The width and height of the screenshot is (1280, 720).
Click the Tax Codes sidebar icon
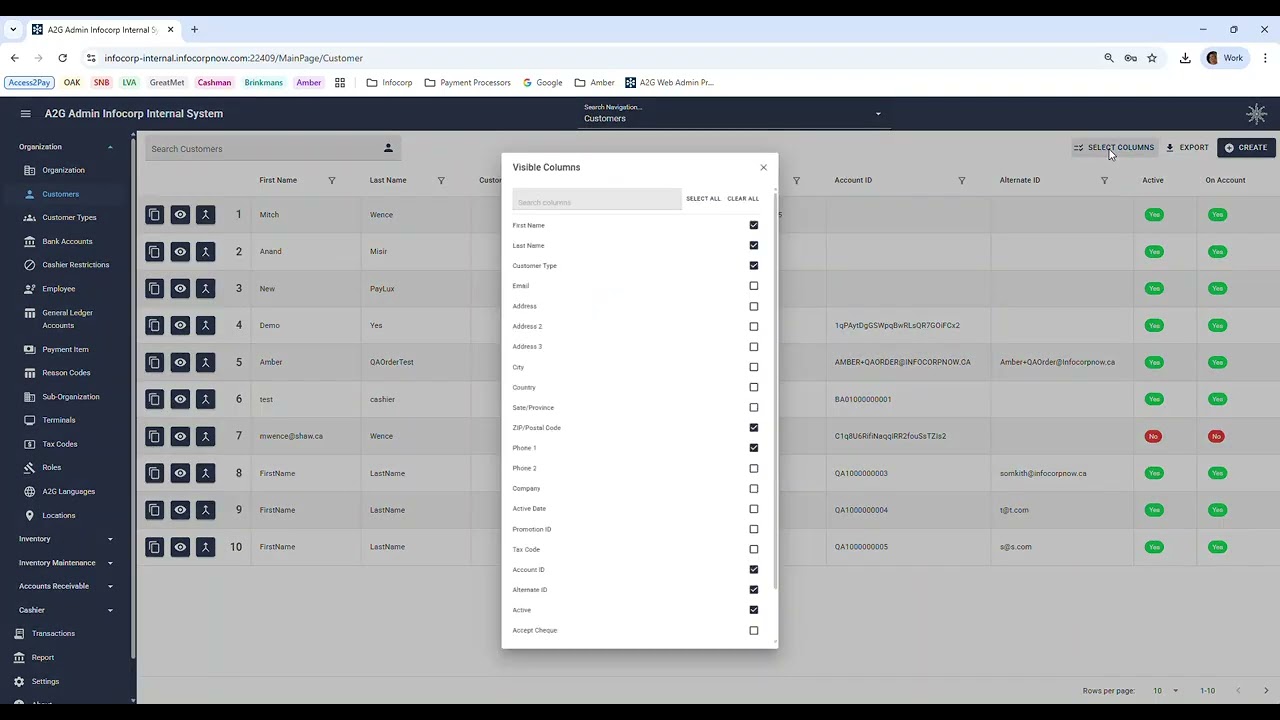click(30, 444)
